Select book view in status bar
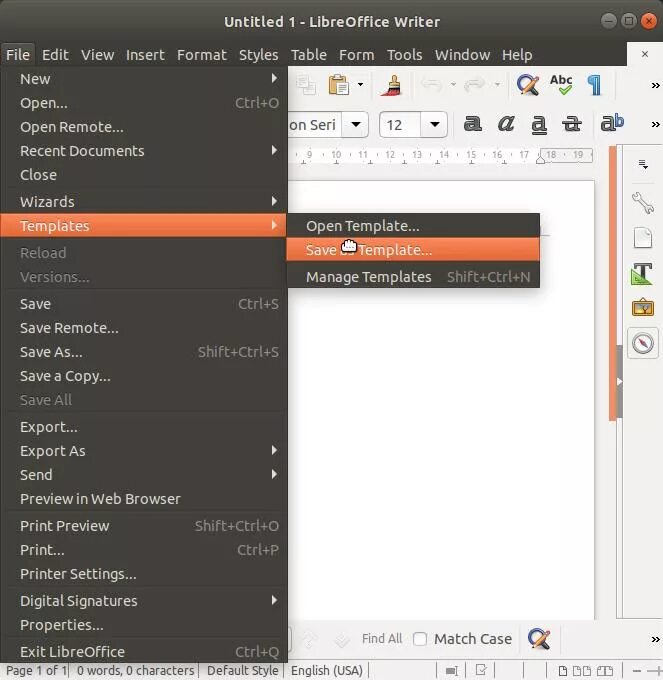The image size is (663, 680). click(604, 670)
